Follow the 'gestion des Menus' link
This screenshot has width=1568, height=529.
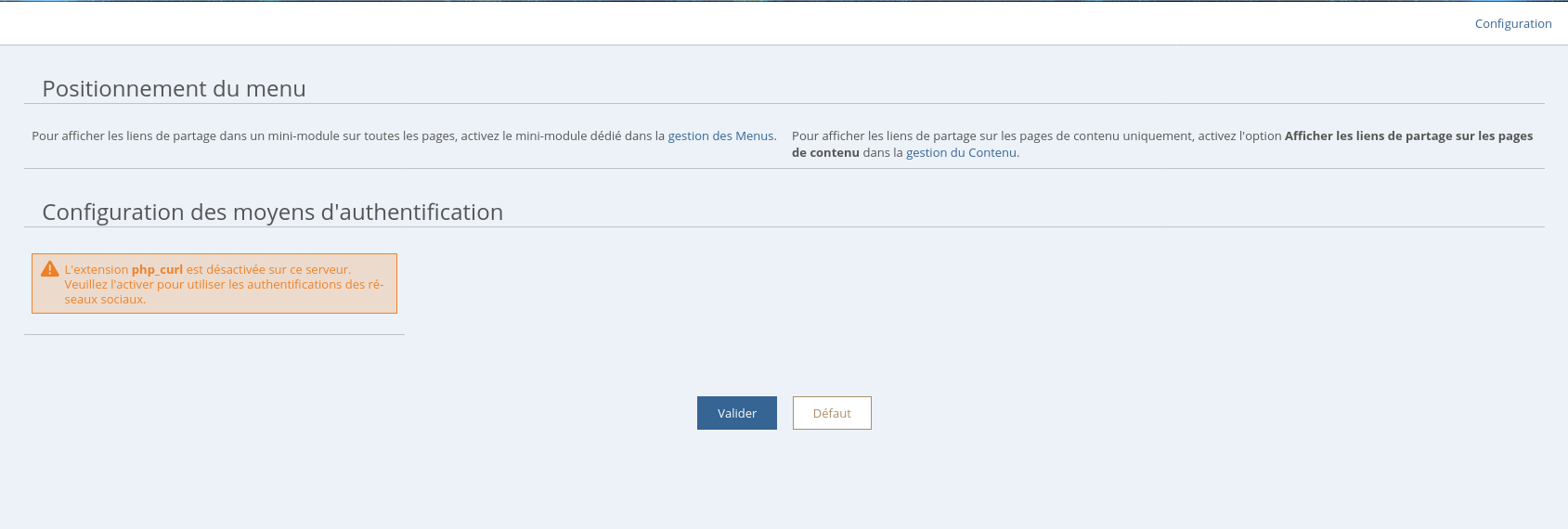click(x=721, y=136)
